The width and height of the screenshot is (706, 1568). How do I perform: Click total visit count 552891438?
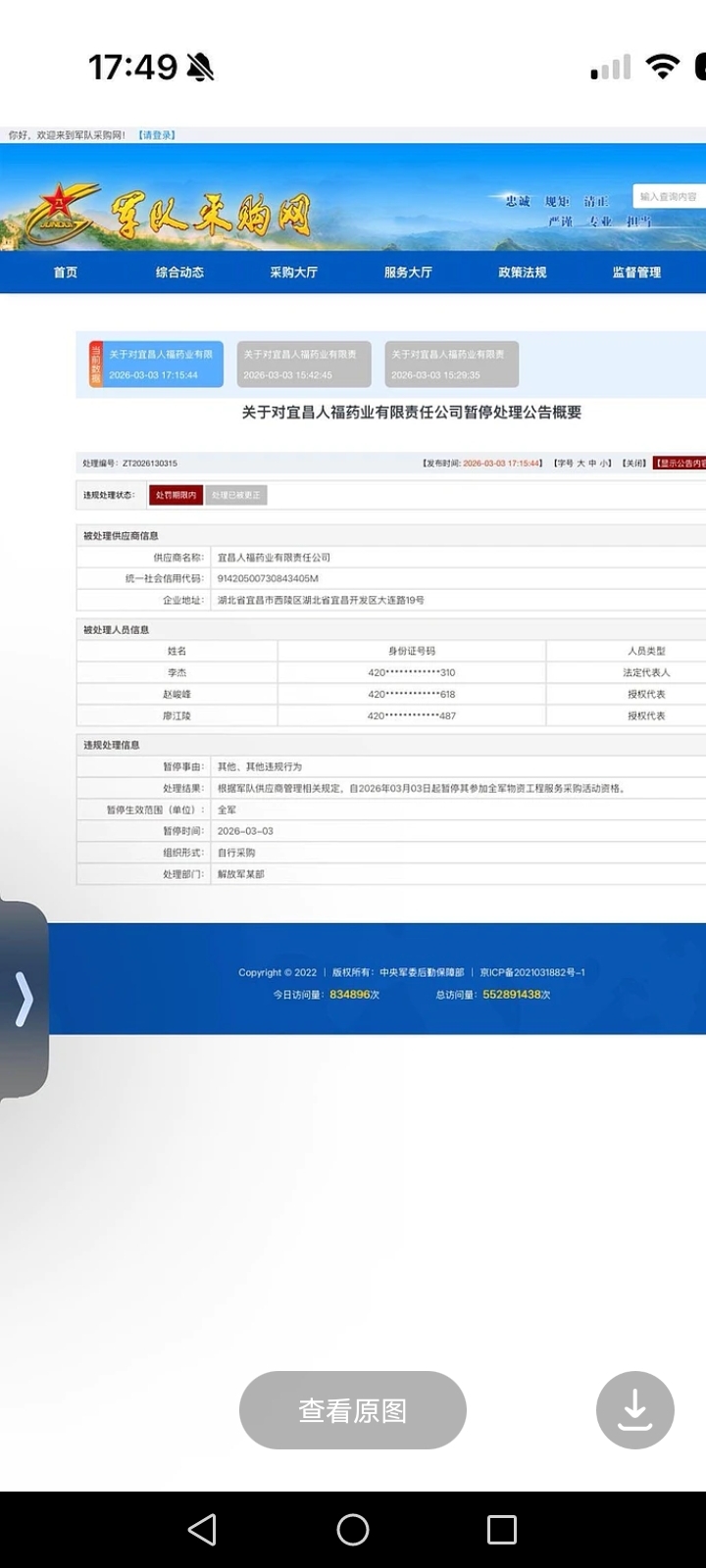512,995
